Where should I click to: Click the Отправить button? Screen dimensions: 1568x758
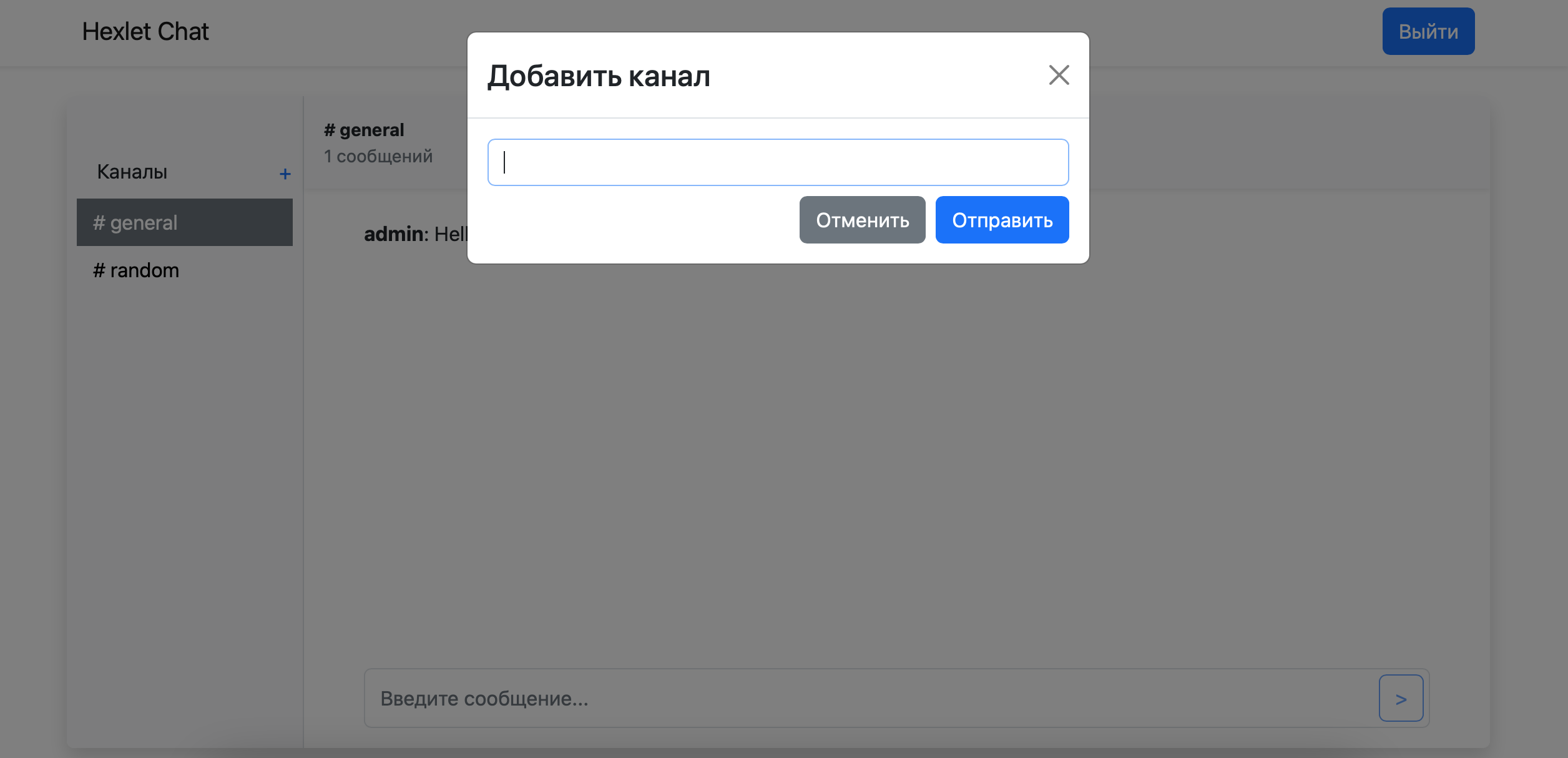[1001, 219]
